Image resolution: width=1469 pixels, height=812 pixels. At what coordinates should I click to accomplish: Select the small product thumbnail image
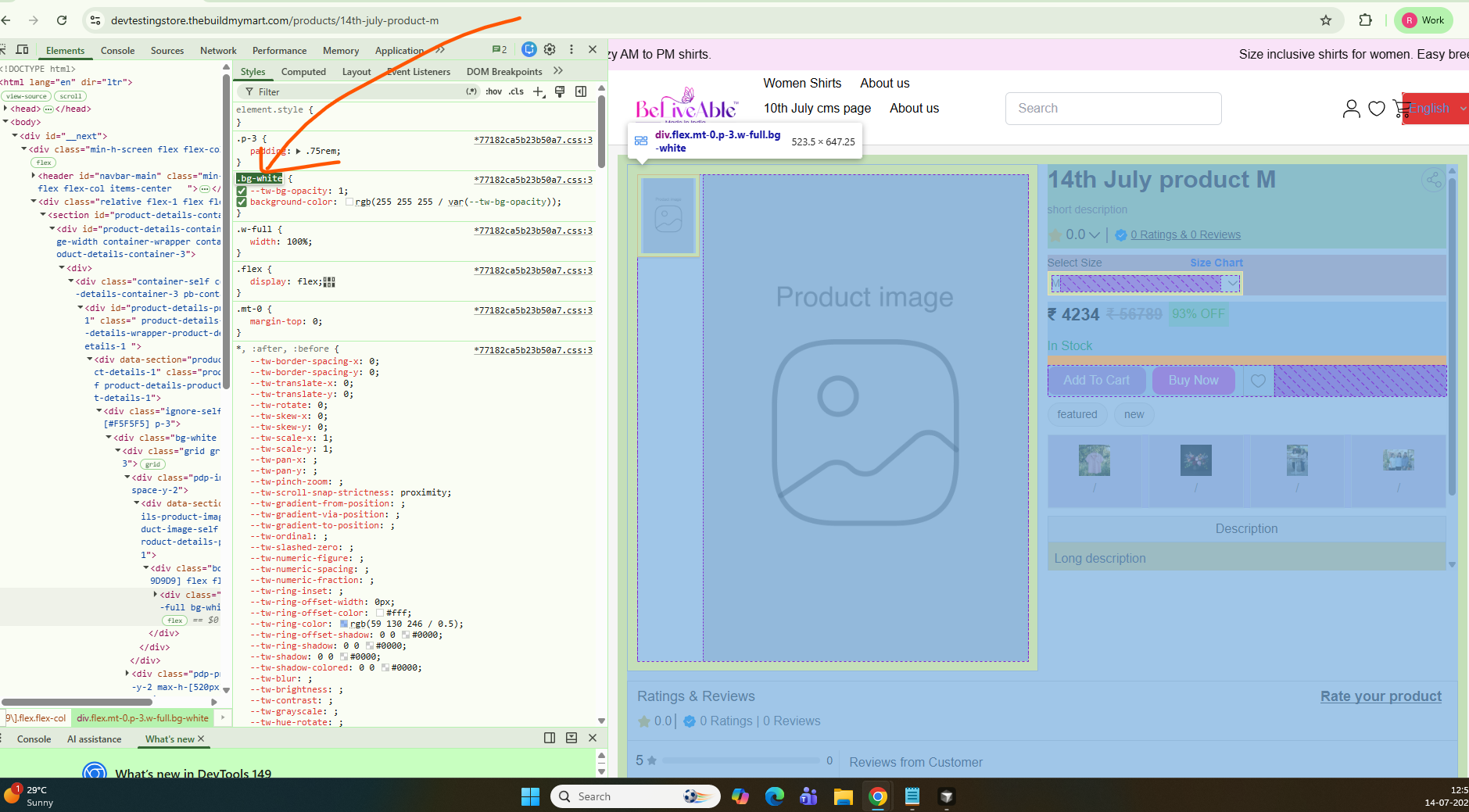(668, 216)
